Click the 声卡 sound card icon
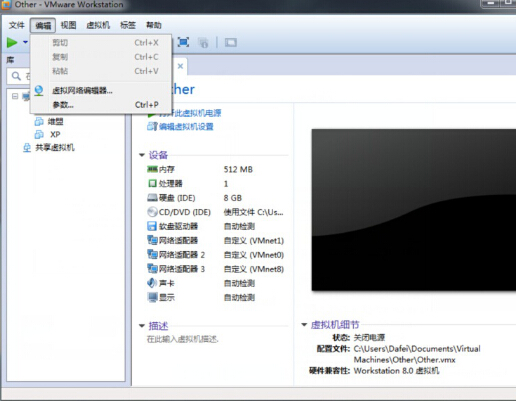This screenshot has height=401, width=516. tap(152, 283)
